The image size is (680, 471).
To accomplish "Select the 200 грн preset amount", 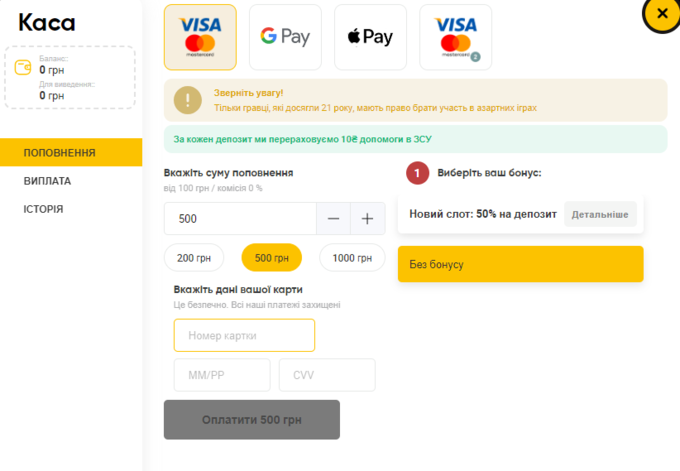I will (193, 258).
